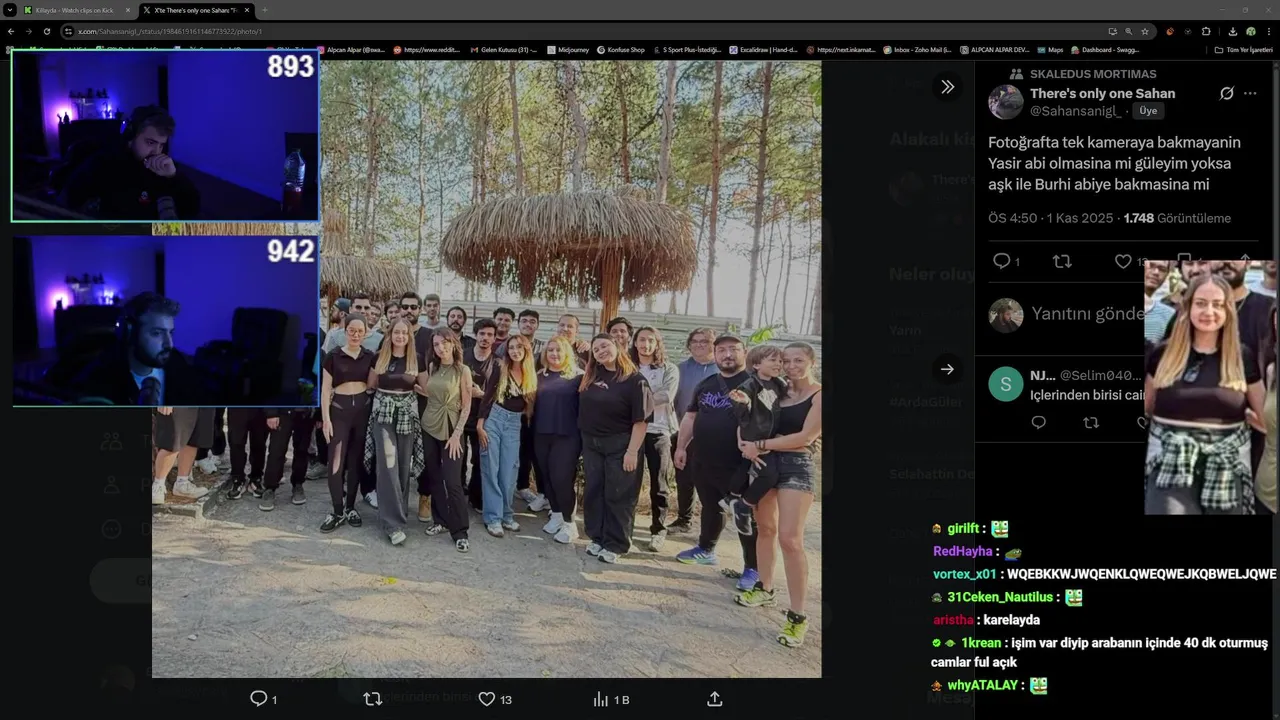1280x720 pixels.
Task: Reload the current page
Action: click(46, 31)
